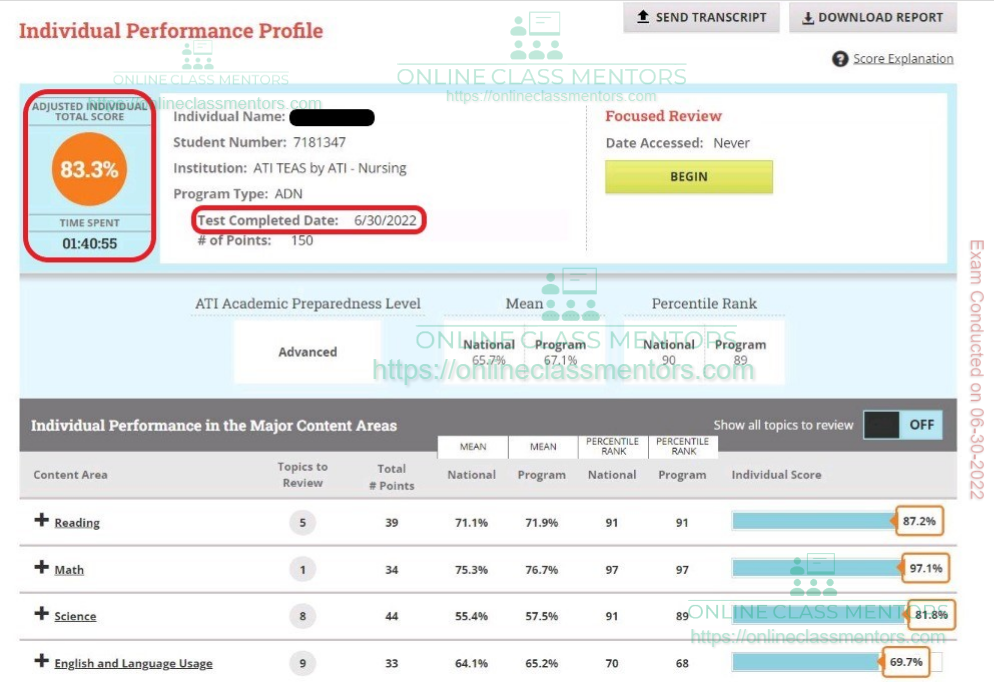Click the orange 83.3% score circle

click(x=89, y=169)
